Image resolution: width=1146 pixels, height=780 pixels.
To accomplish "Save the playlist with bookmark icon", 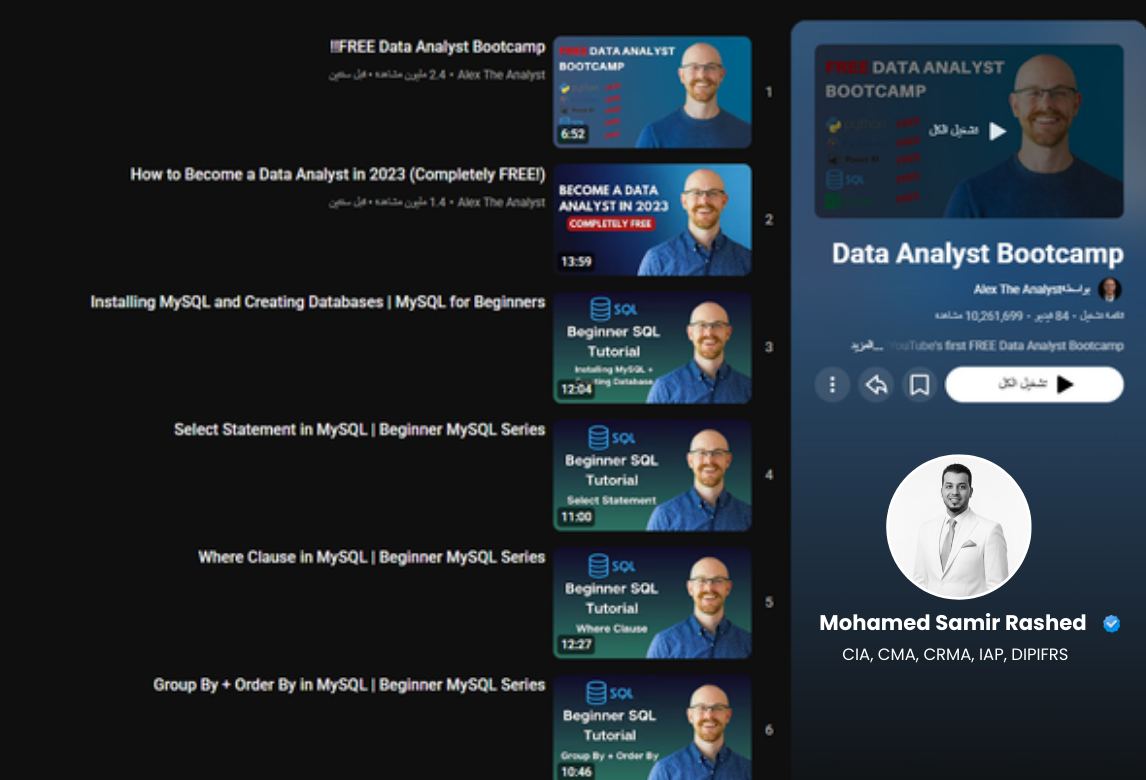I will click(919, 385).
